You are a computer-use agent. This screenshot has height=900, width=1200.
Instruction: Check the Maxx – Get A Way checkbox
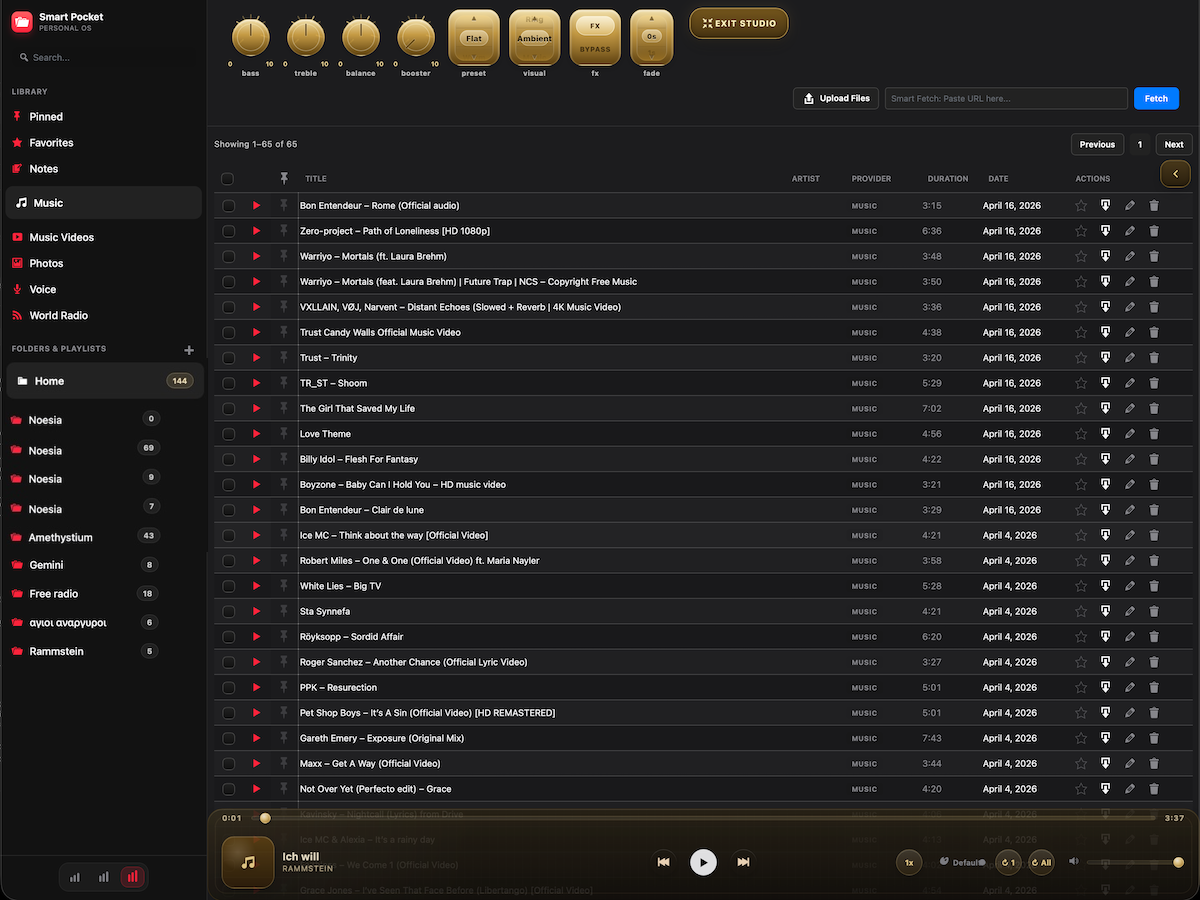click(x=228, y=764)
